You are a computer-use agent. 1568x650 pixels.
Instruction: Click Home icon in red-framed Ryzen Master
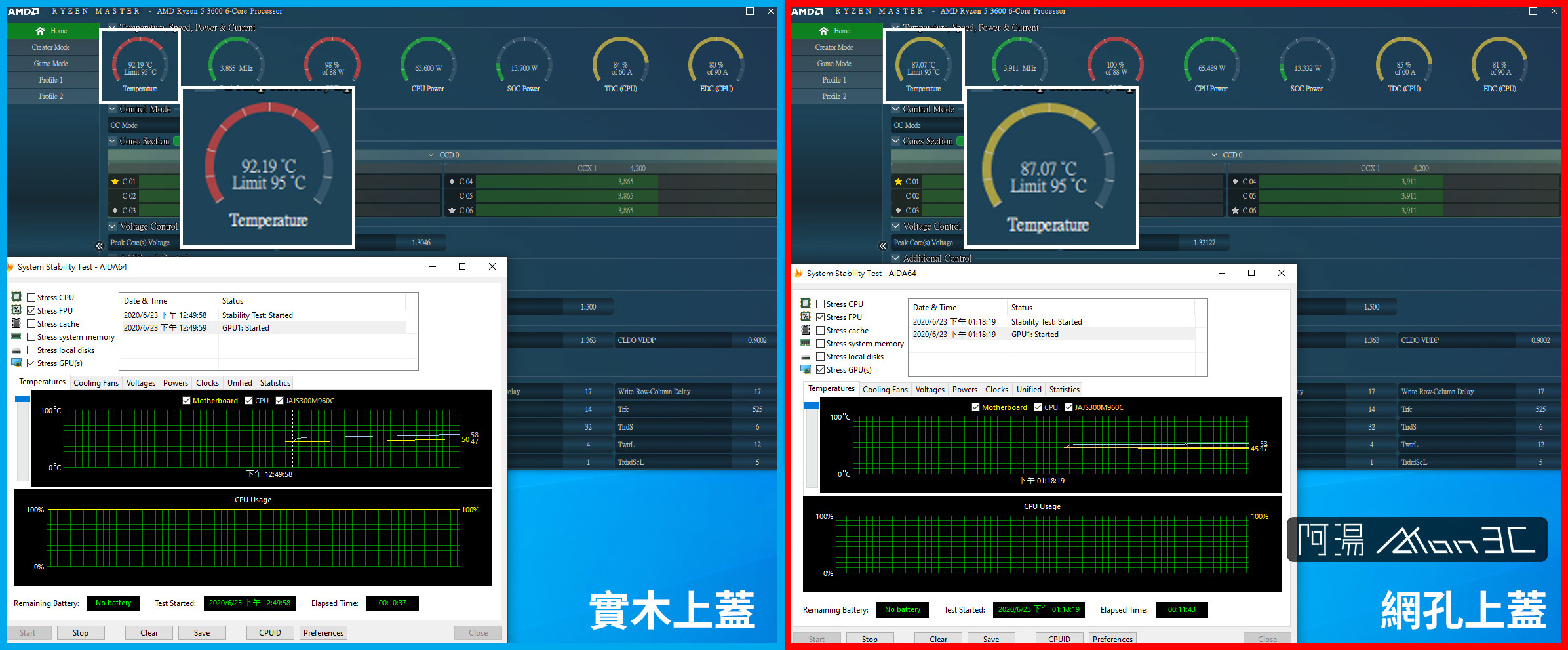[824, 31]
